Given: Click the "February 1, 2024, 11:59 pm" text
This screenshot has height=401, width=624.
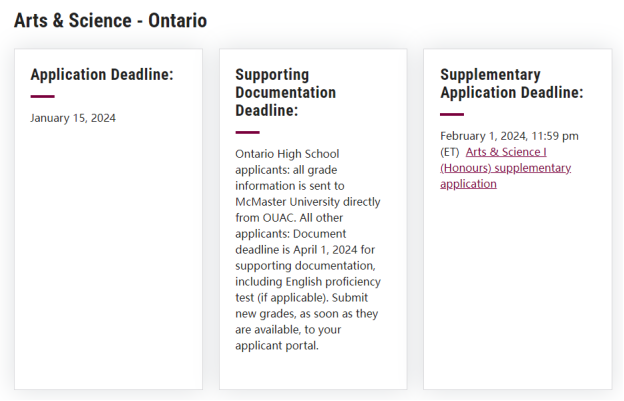Looking at the screenshot, I should [509, 136].
